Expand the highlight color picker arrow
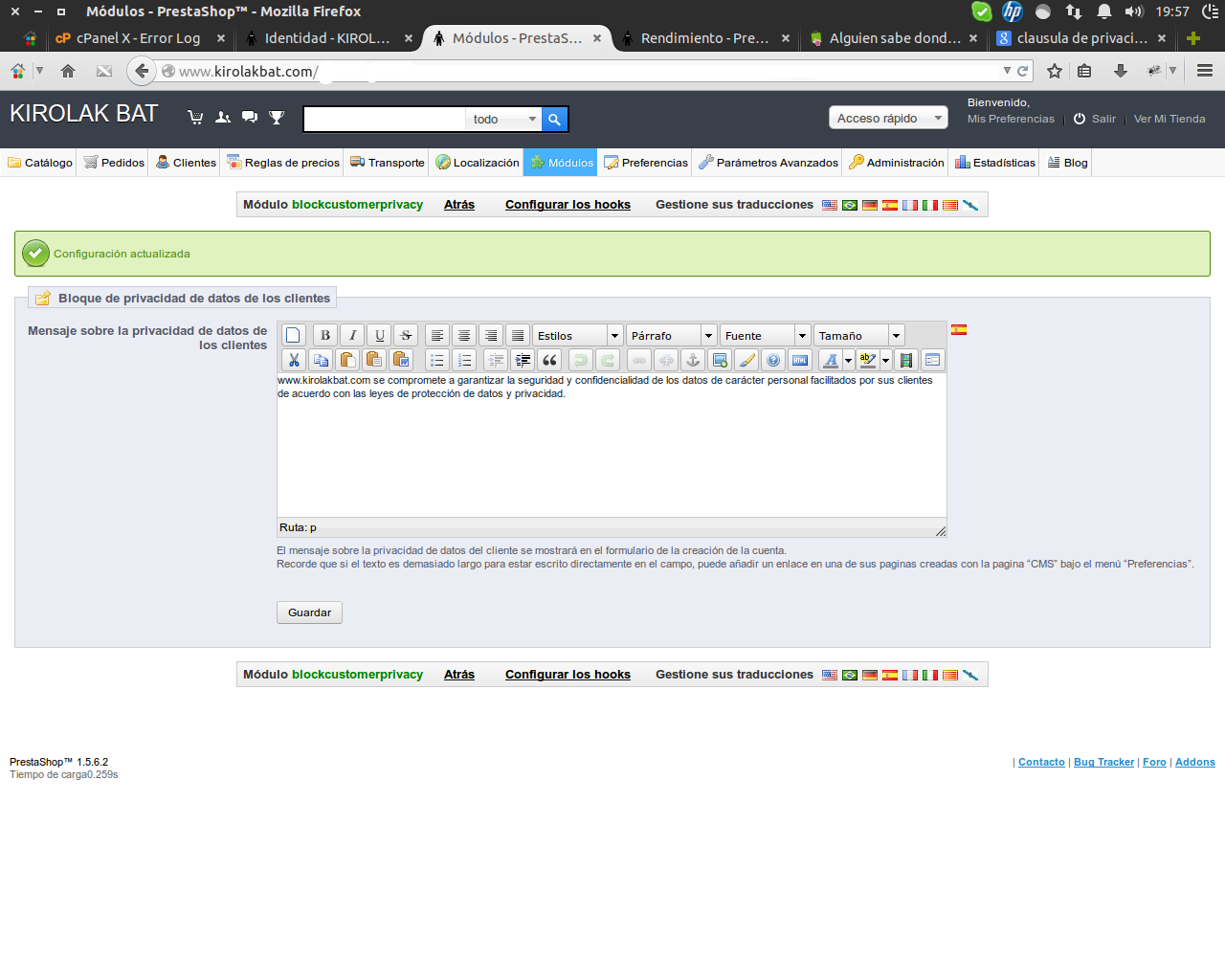This screenshot has height=980, width=1225. point(886,360)
